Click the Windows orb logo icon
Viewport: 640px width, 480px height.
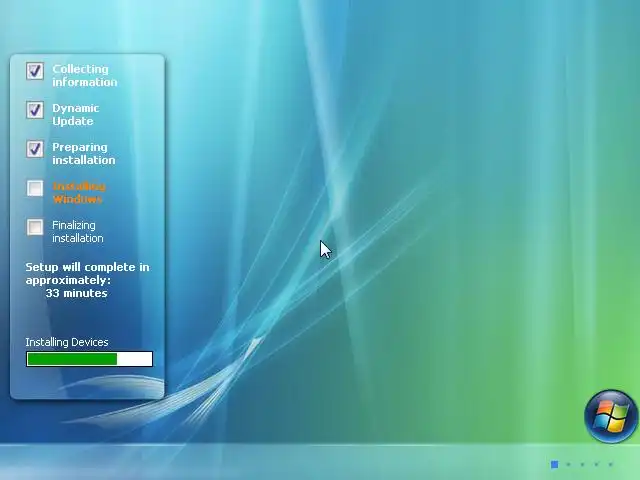(611, 416)
